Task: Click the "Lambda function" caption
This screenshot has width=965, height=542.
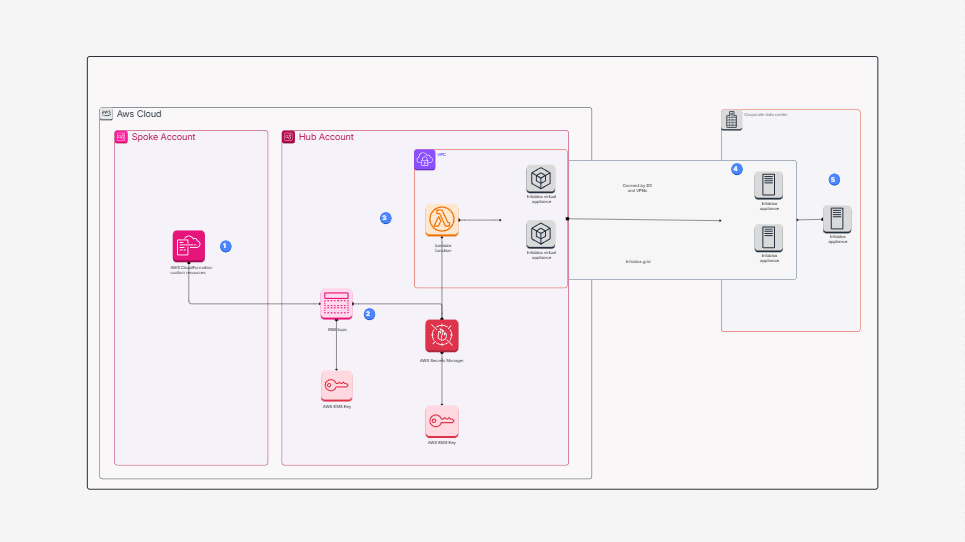Action: (443, 247)
